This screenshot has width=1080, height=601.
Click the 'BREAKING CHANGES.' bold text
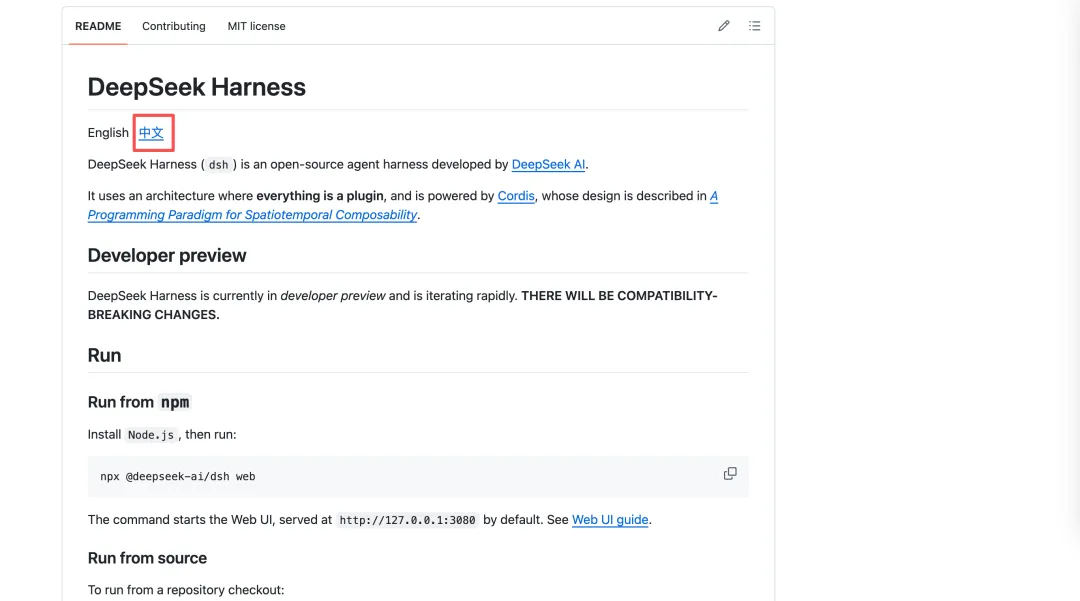154,315
